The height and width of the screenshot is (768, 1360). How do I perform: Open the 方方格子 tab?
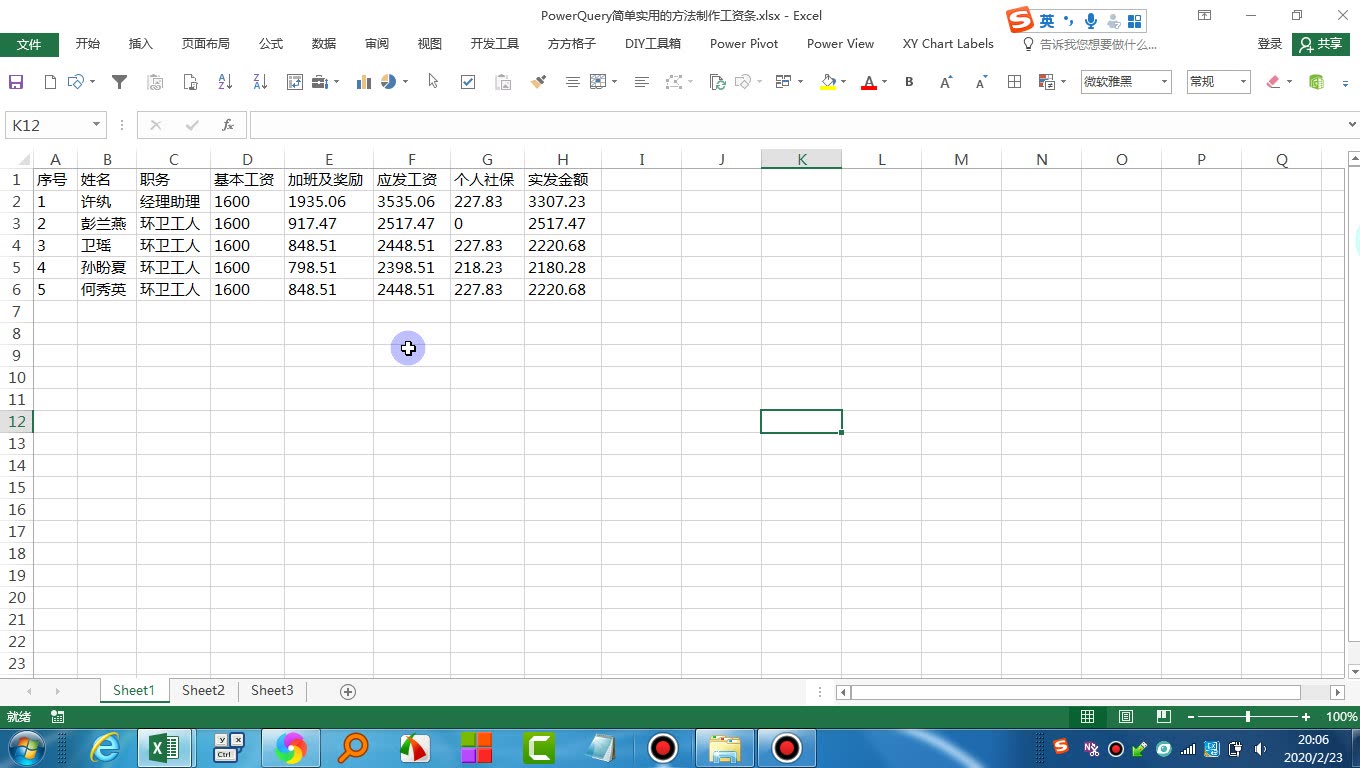click(x=572, y=44)
